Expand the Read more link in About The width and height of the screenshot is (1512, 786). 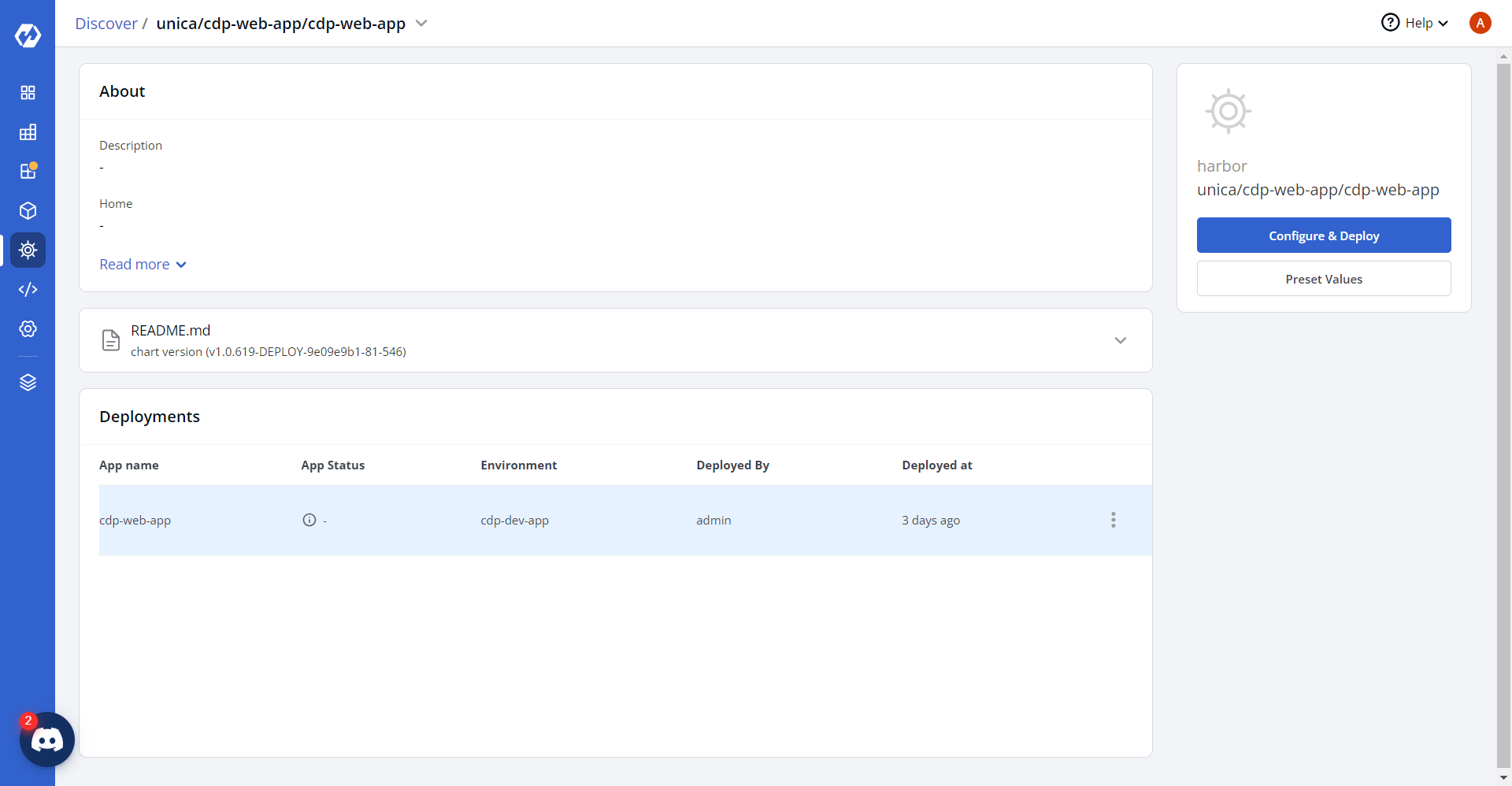click(142, 264)
